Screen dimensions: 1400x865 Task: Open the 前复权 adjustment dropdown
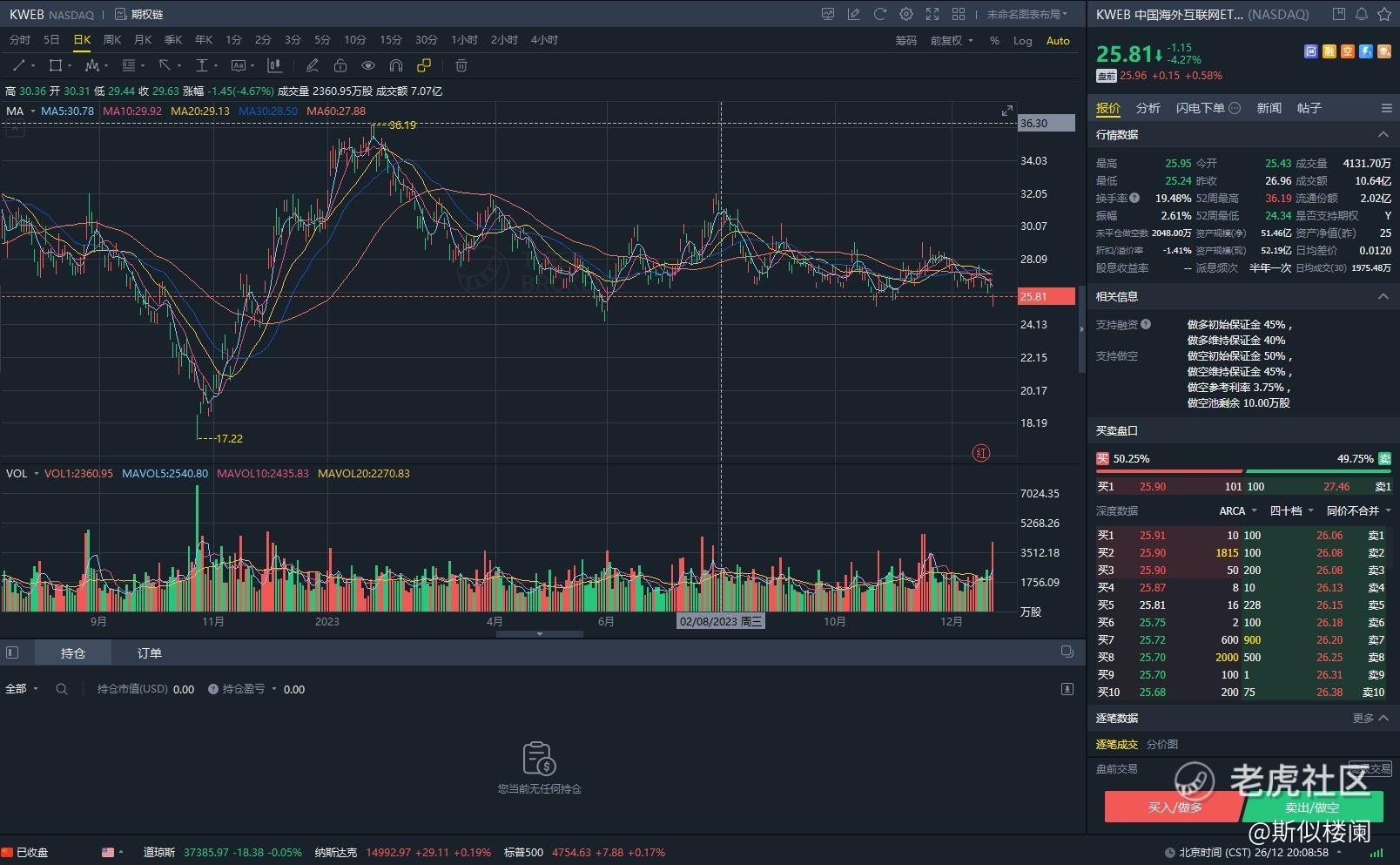(952, 41)
